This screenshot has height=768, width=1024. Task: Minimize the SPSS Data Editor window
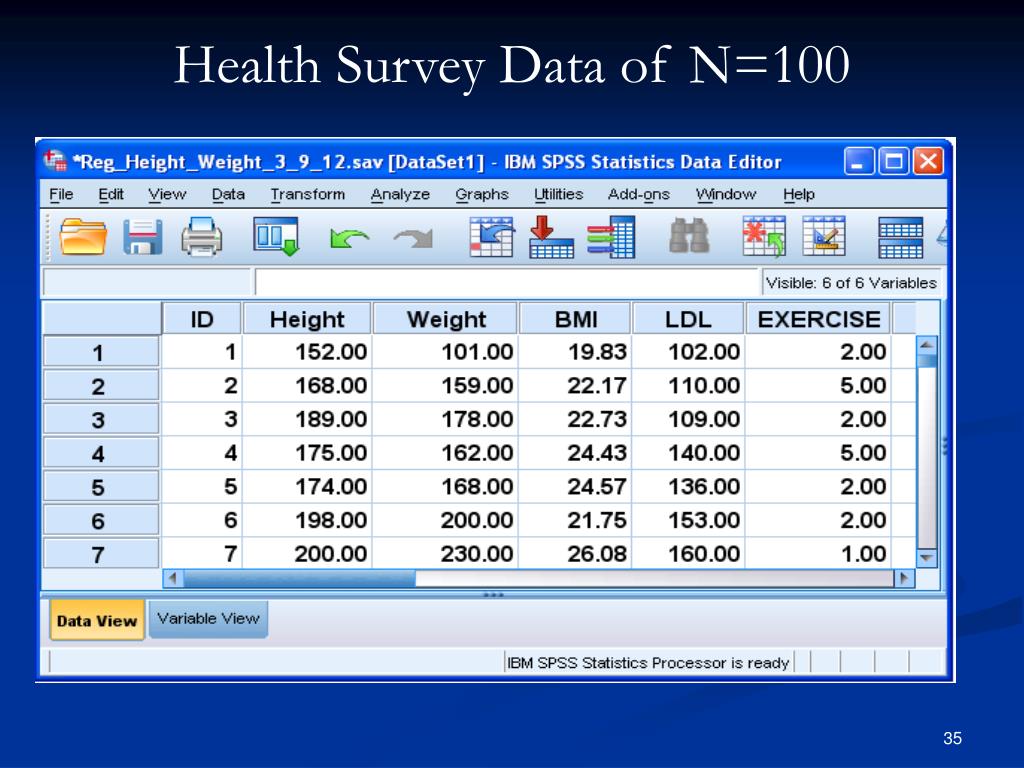click(x=859, y=161)
